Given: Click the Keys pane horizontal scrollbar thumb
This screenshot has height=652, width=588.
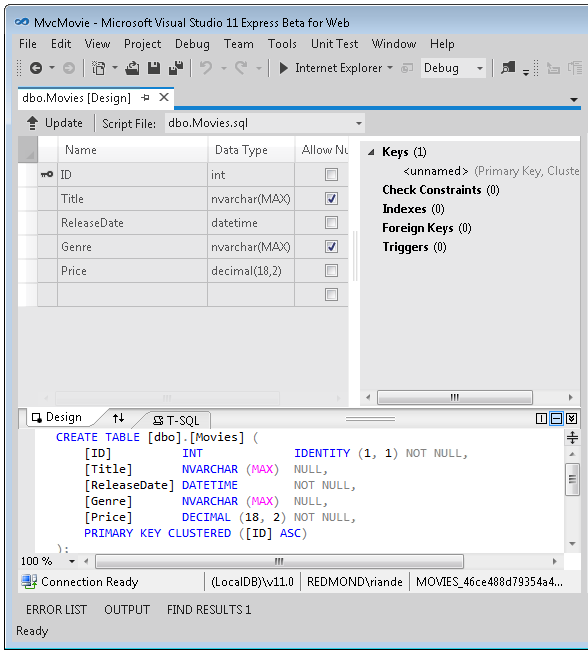Looking at the screenshot, I should pos(455,397).
